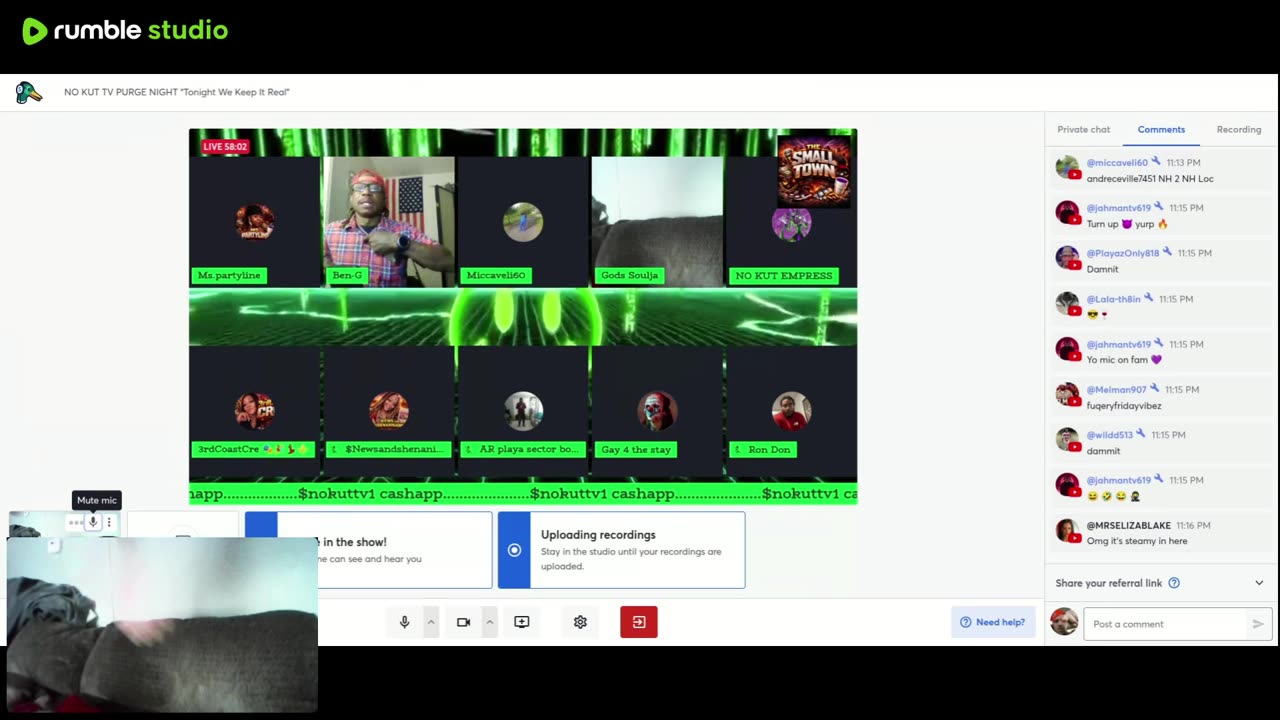Click @wildd513 username in comments
This screenshot has height=720, width=1280.
[x=1109, y=435]
